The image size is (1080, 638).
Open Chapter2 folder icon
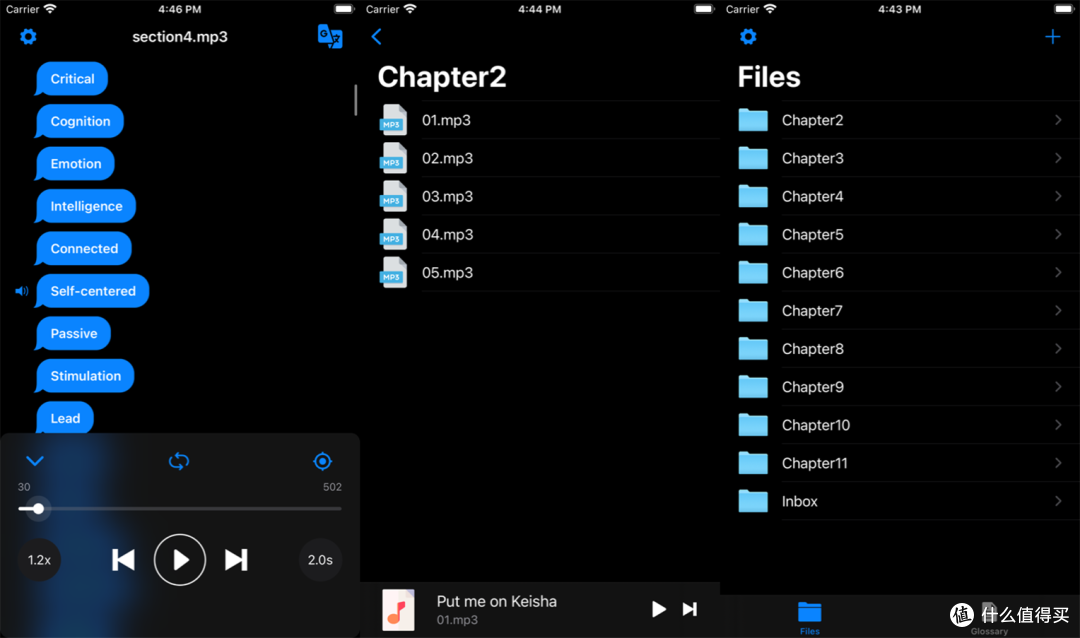[753, 120]
